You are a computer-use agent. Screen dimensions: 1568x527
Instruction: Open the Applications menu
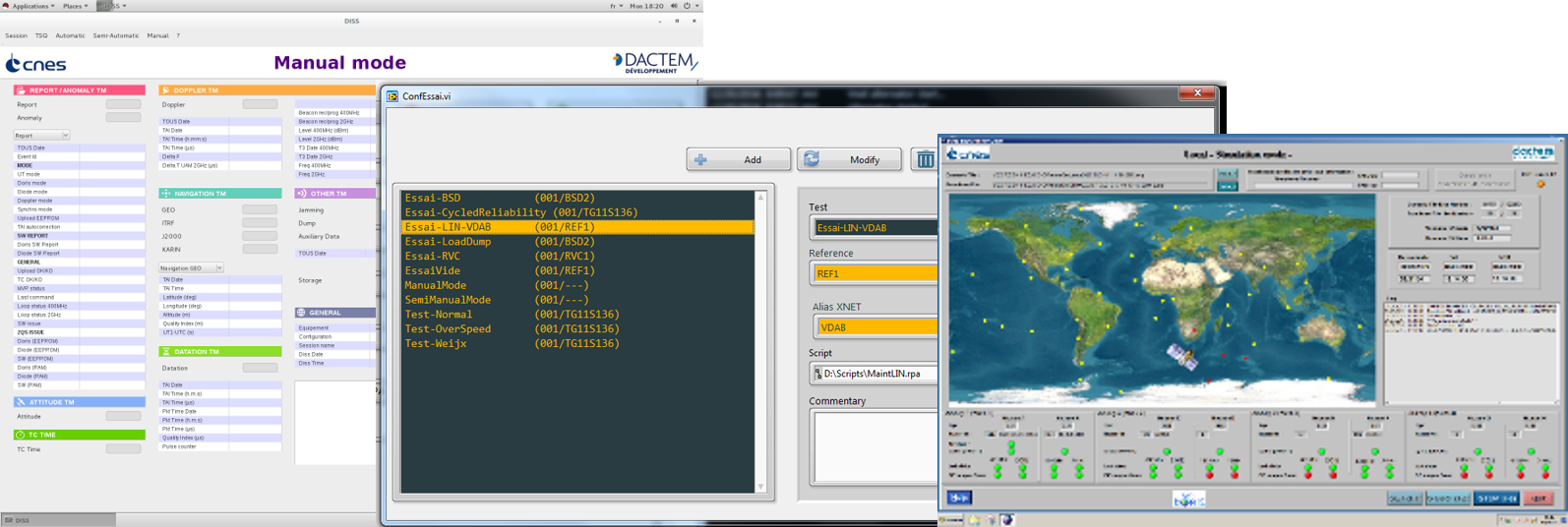(30, 6)
